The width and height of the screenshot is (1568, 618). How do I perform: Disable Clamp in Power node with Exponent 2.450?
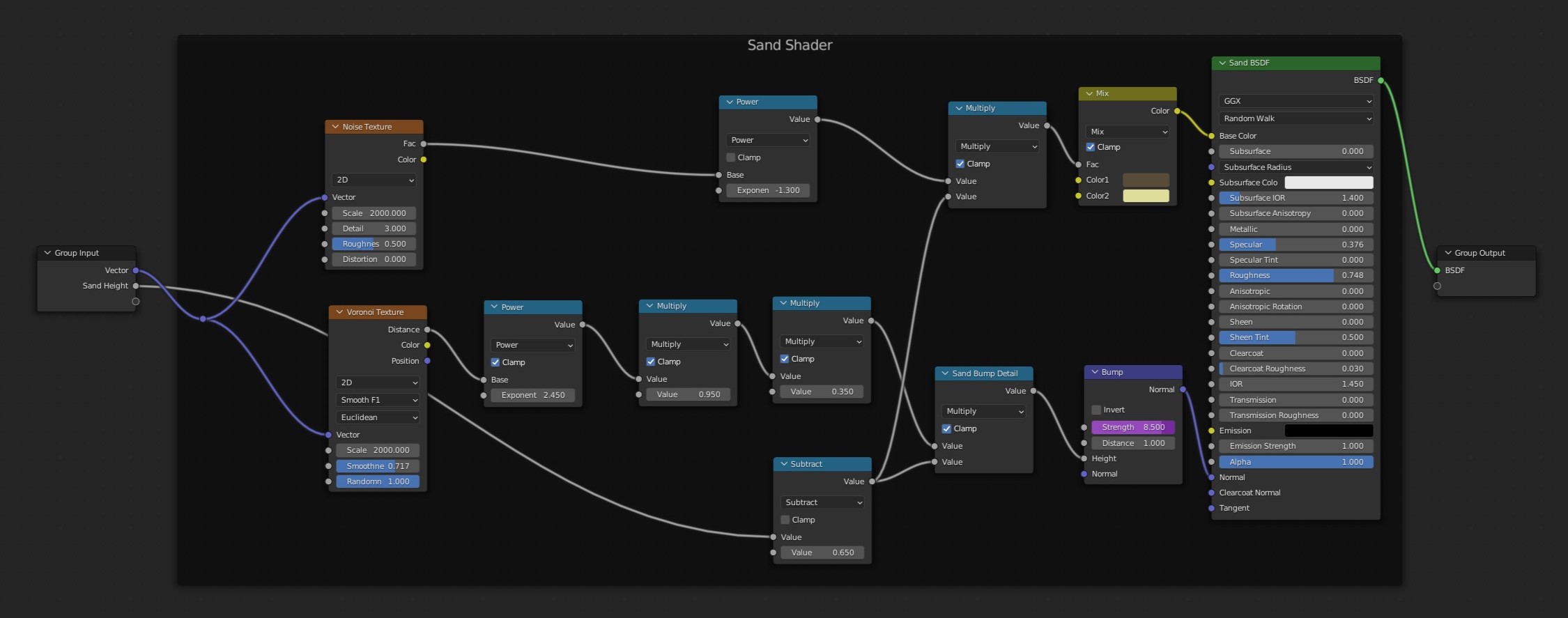pyautogui.click(x=495, y=362)
